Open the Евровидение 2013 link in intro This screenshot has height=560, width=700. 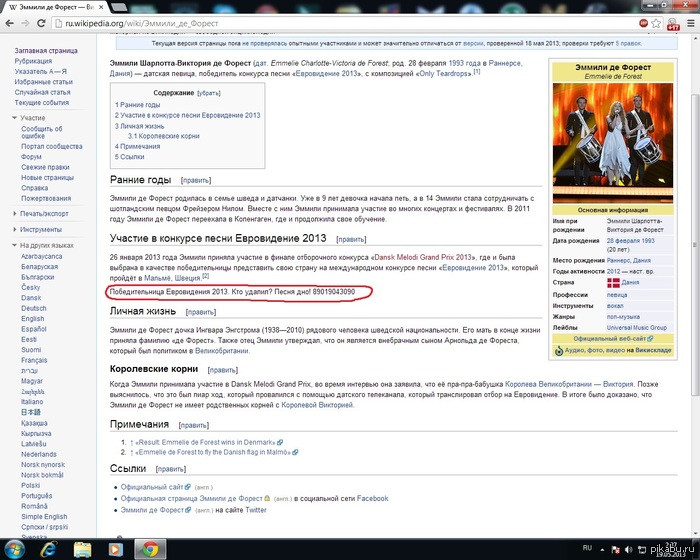[x=327, y=74]
